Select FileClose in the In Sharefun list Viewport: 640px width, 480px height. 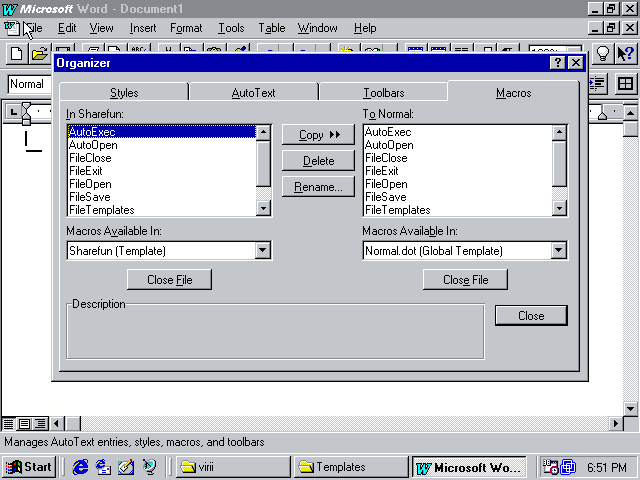click(x=162, y=158)
